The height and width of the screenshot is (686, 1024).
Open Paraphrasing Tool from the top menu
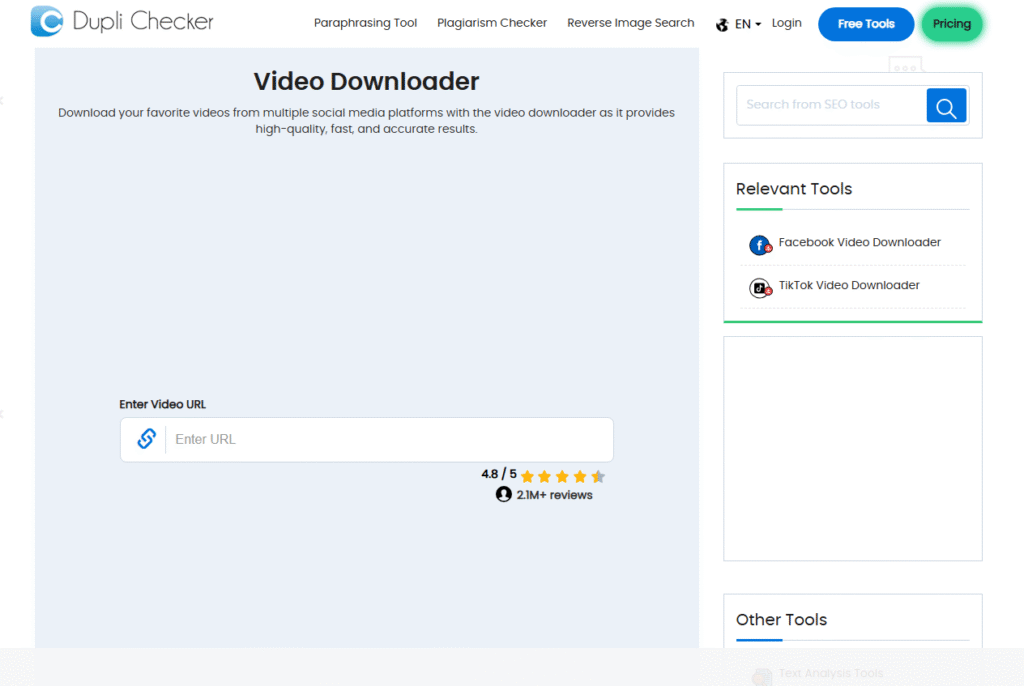tap(365, 23)
